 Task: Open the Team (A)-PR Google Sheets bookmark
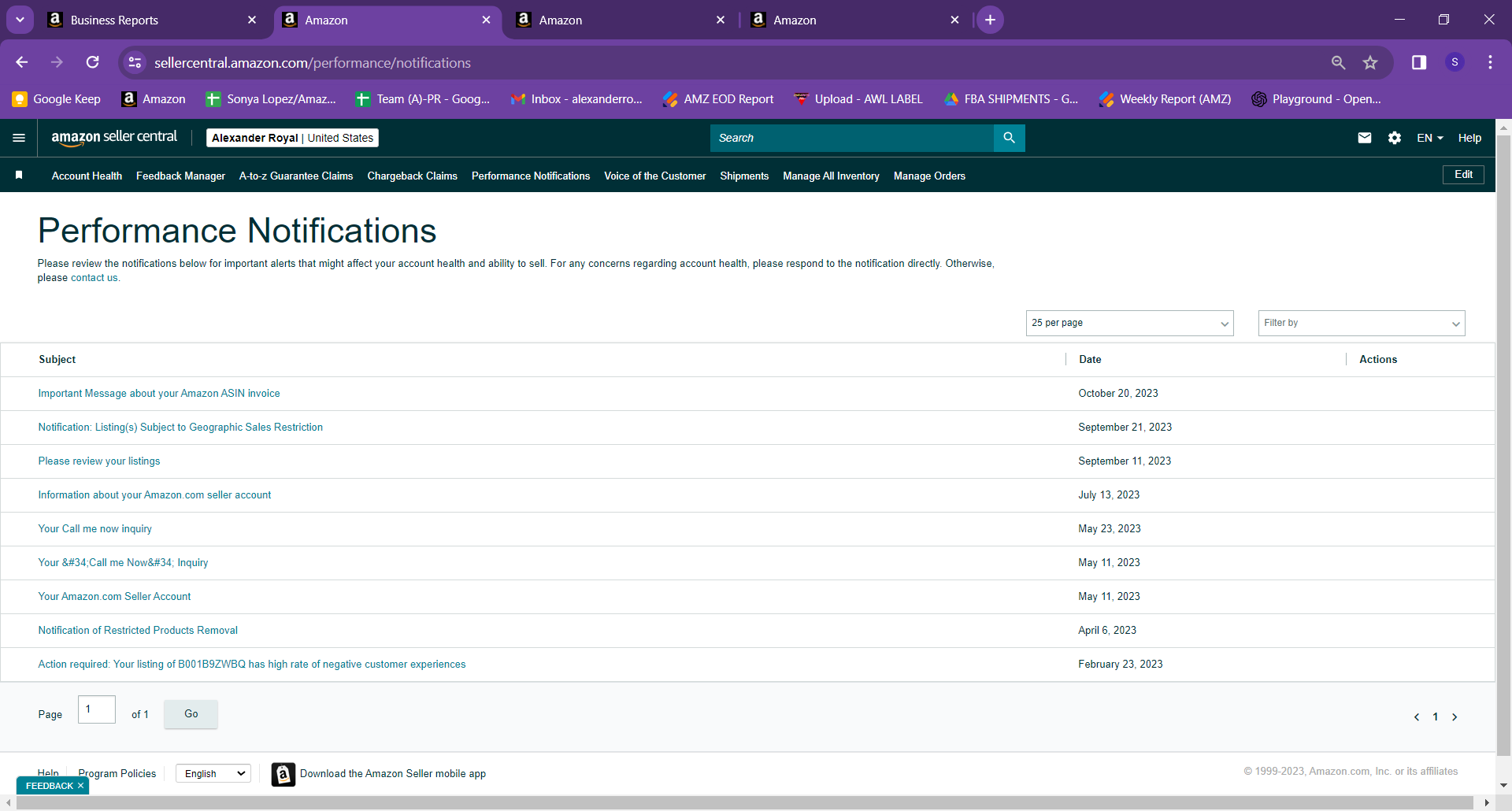[423, 99]
